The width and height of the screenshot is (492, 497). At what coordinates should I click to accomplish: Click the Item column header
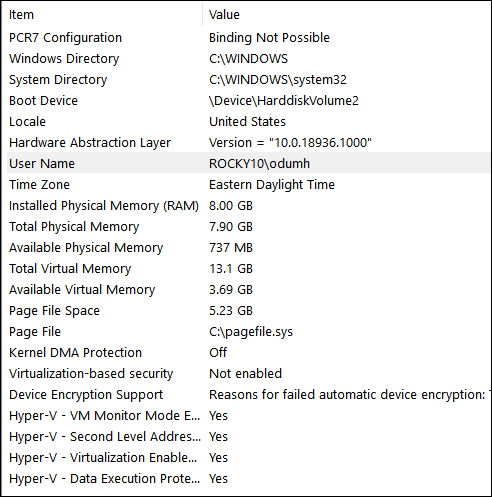[105, 15]
